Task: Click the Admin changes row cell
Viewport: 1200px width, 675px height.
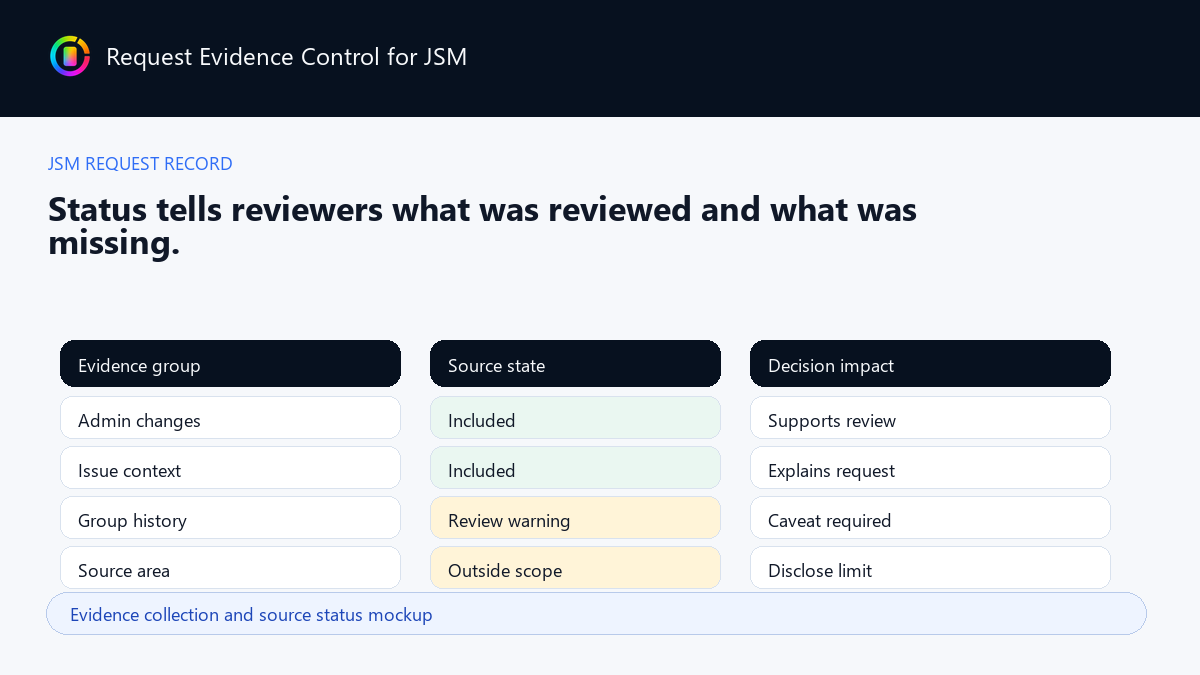Action: tap(230, 418)
